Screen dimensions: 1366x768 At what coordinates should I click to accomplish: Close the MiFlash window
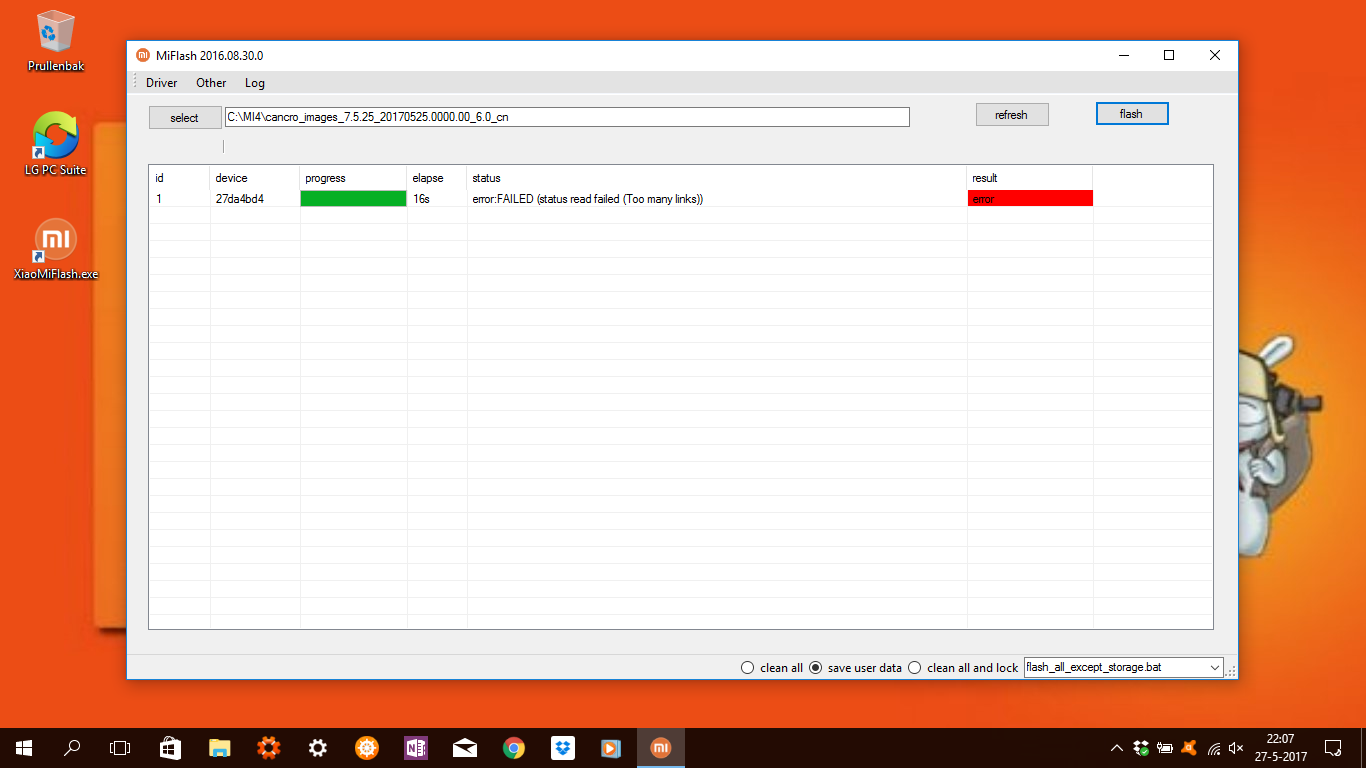[x=1215, y=56]
